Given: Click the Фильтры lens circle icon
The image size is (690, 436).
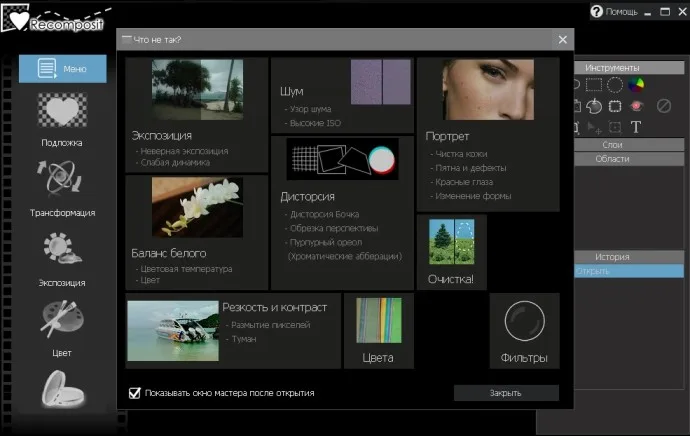Looking at the screenshot, I should [x=525, y=321].
